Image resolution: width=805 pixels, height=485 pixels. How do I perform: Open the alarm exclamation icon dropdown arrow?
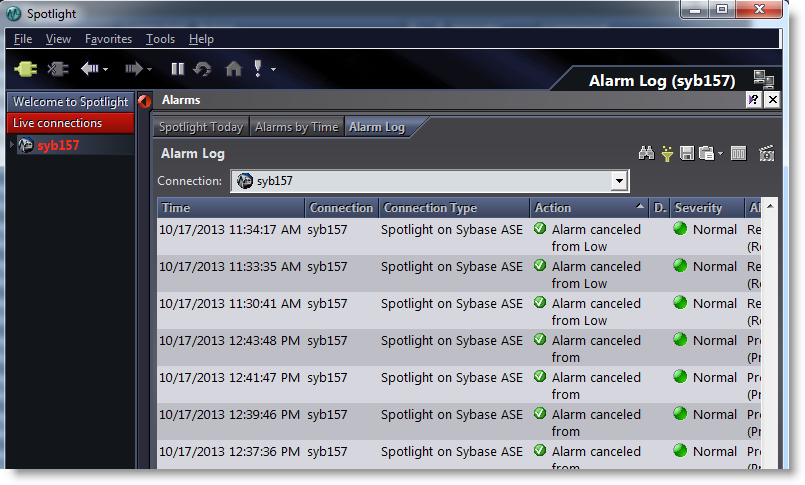(x=273, y=69)
